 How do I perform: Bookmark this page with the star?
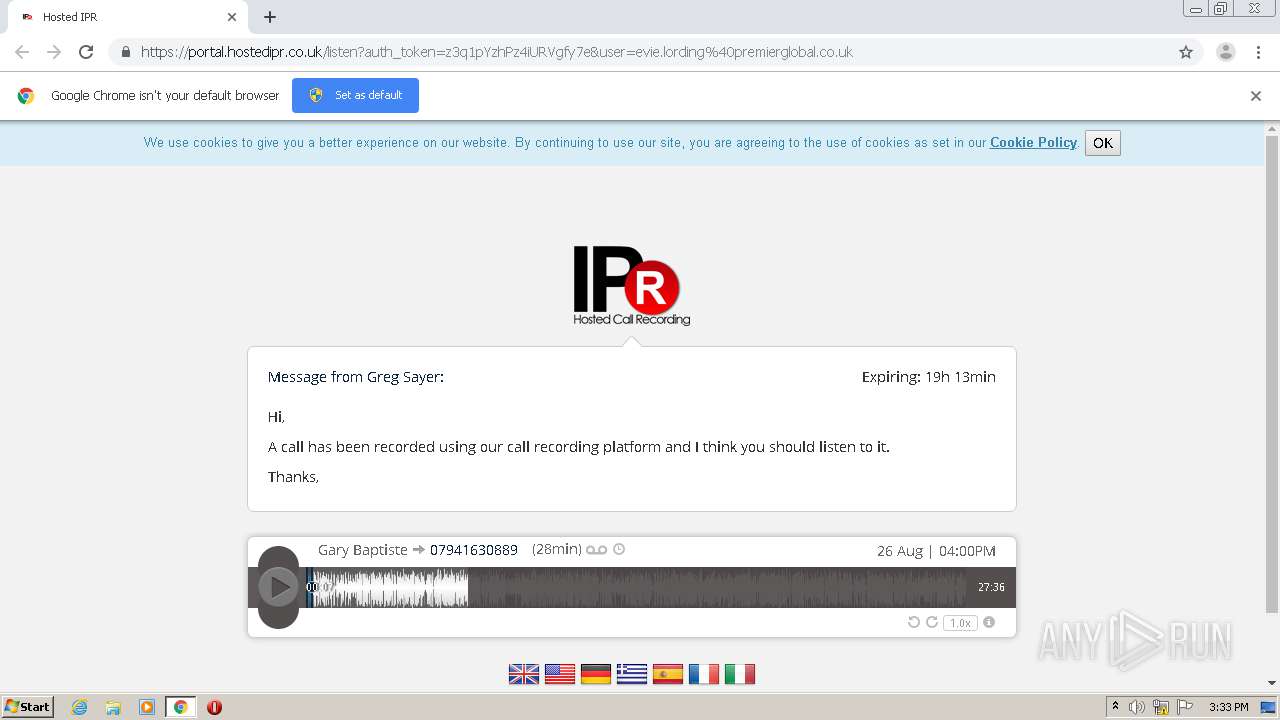coord(1186,52)
